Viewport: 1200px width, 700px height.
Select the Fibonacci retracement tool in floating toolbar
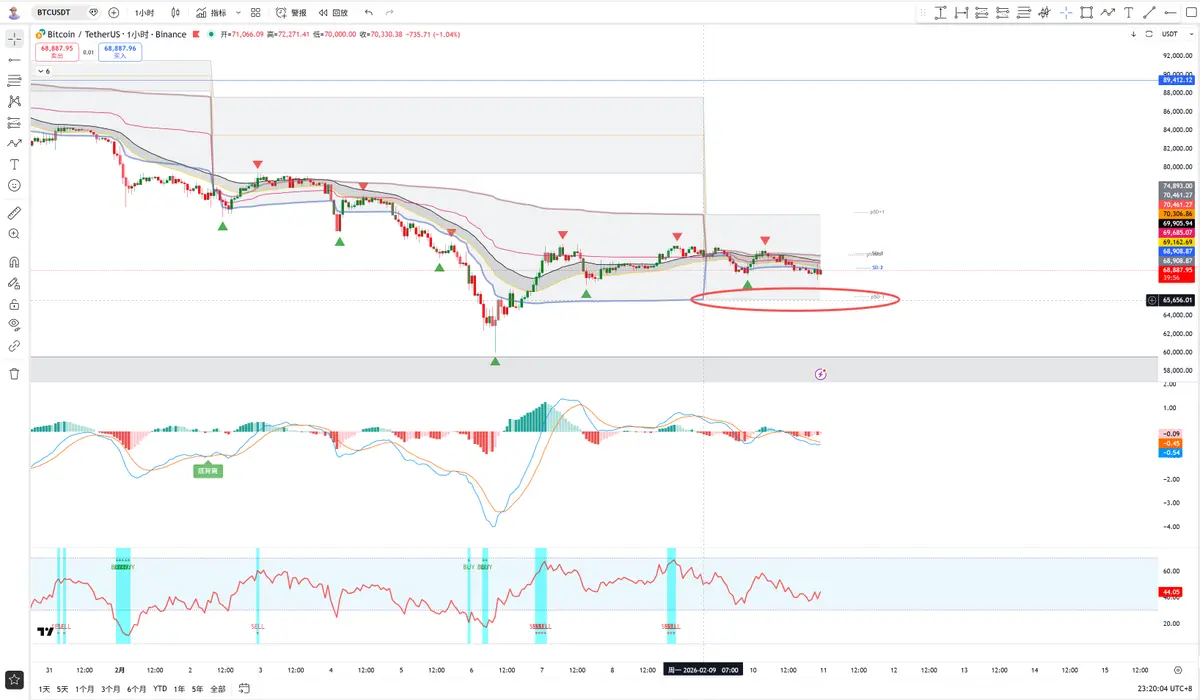[x=1023, y=12]
